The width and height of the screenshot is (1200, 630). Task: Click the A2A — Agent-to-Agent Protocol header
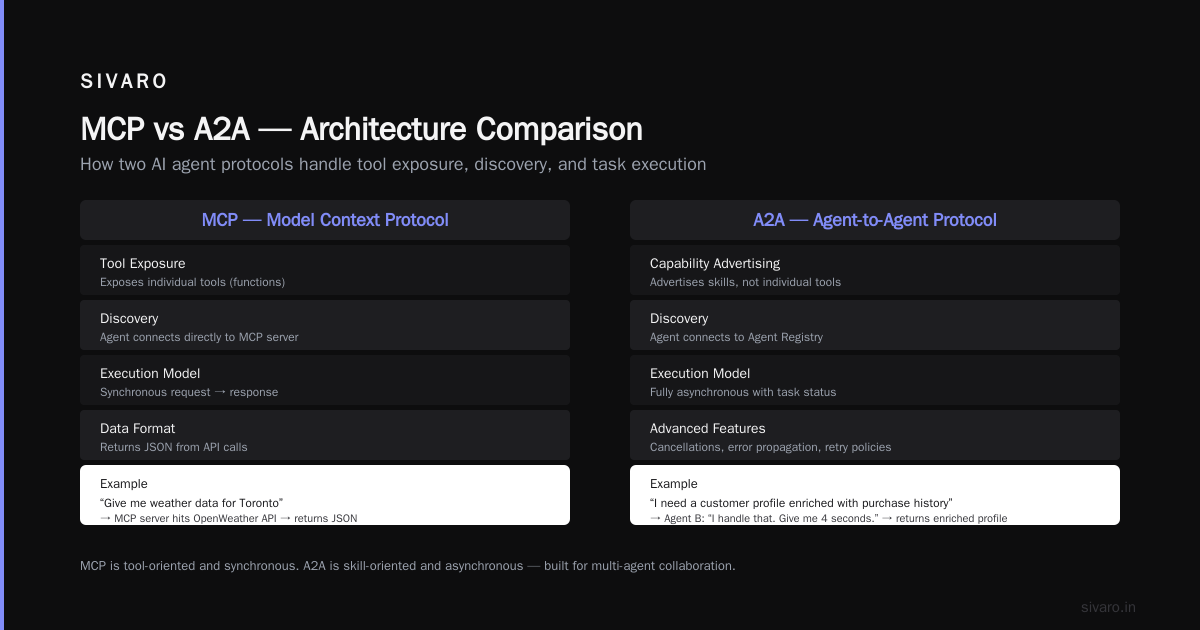(x=875, y=220)
